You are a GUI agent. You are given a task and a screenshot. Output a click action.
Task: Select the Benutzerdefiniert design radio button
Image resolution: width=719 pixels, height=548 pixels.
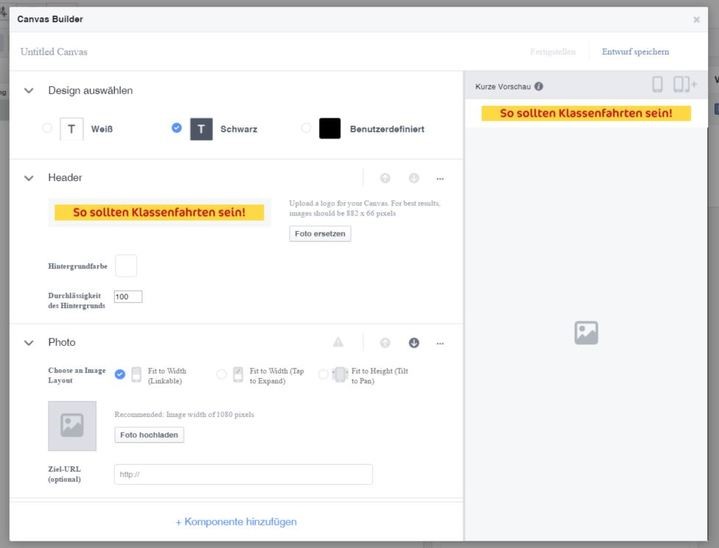coord(306,128)
